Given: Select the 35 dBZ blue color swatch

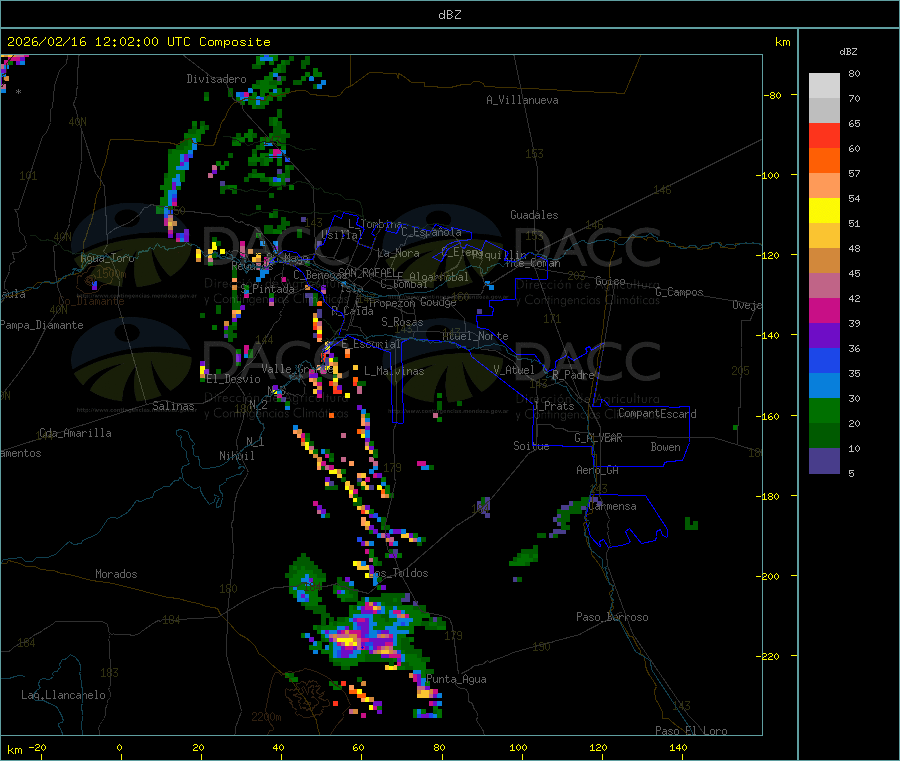Looking at the screenshot, I should point(824,386).
